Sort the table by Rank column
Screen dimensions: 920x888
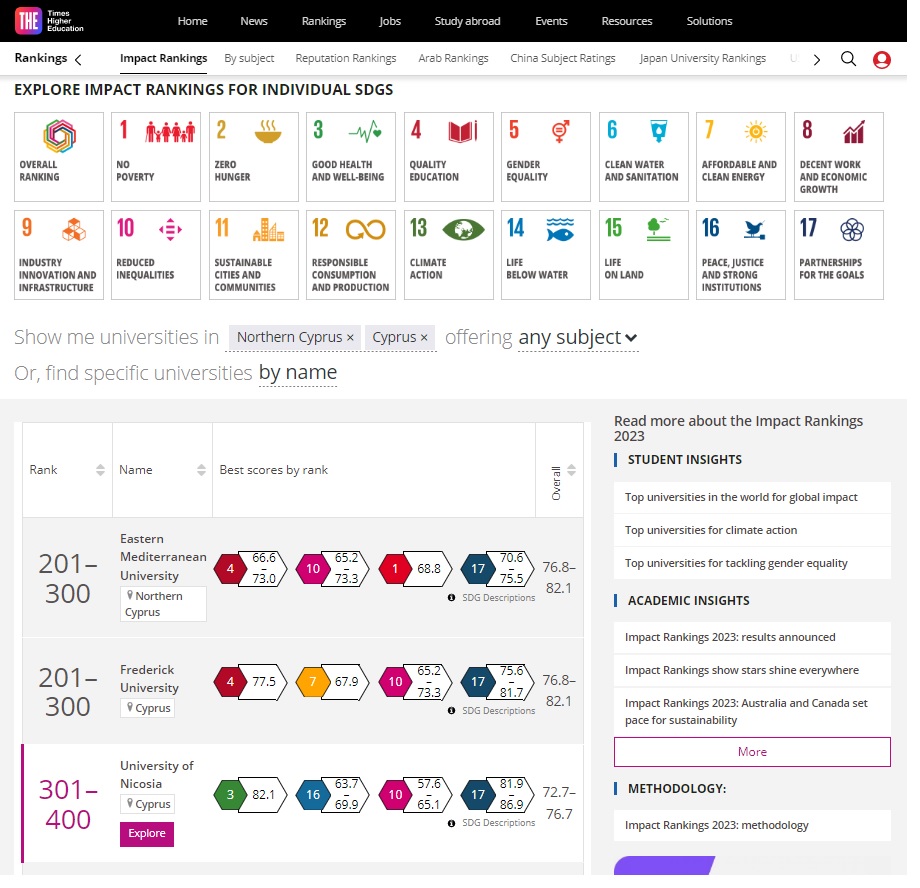pos(100,470)
